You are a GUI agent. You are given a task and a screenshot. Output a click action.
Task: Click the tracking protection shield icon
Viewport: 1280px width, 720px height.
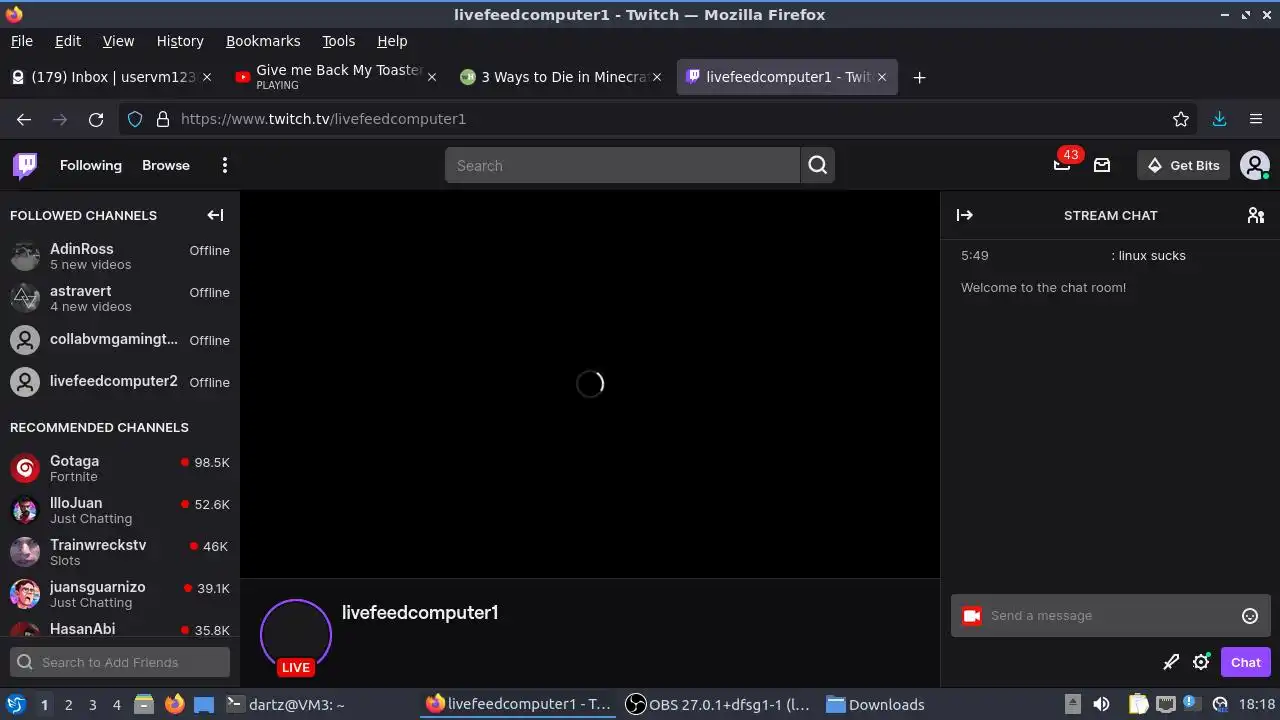tap(135, 119)
